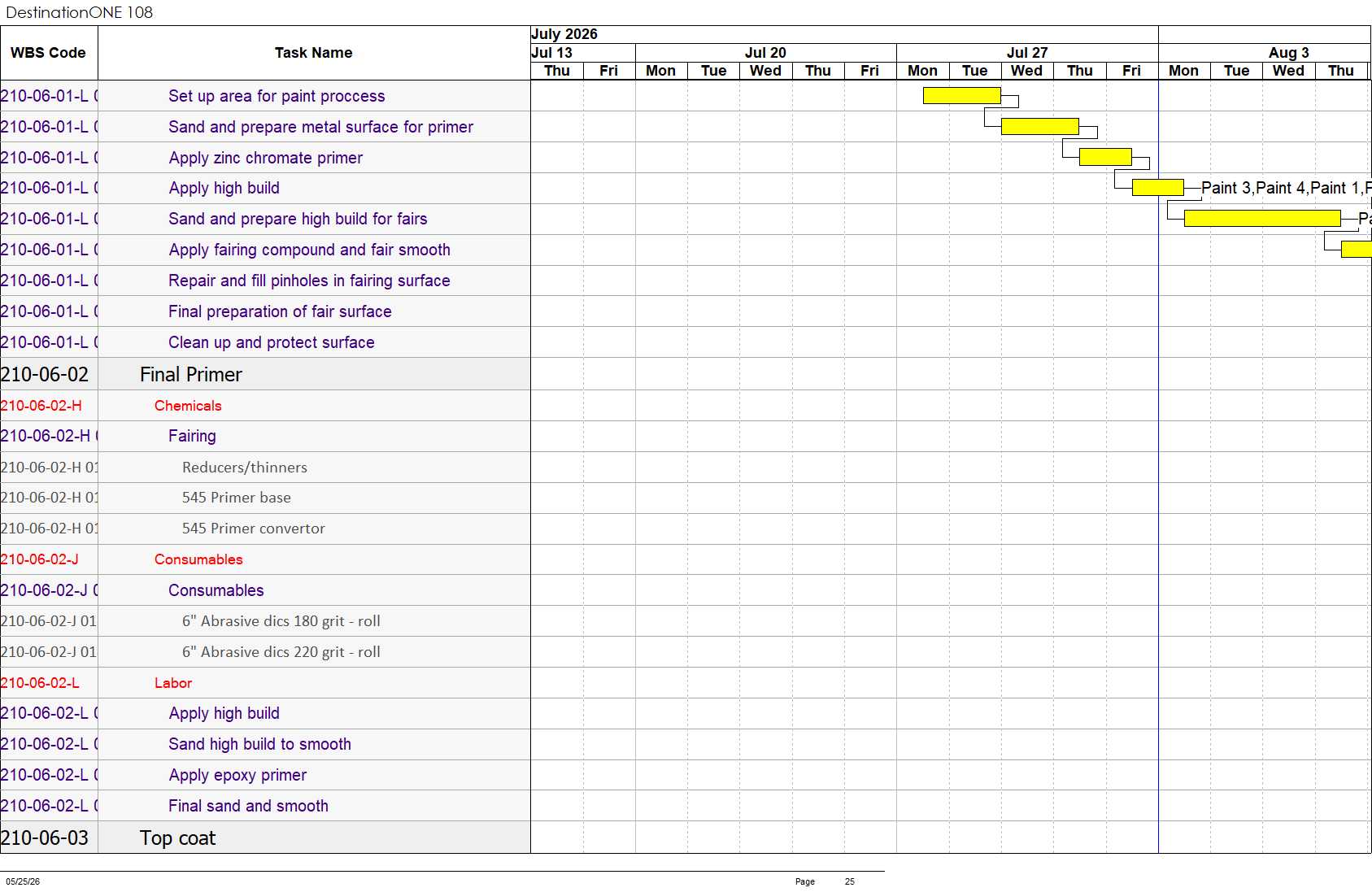Click the yellow bar for Sand and prepare high build for fairs
1372x892 pixels.
(1262, 218)
